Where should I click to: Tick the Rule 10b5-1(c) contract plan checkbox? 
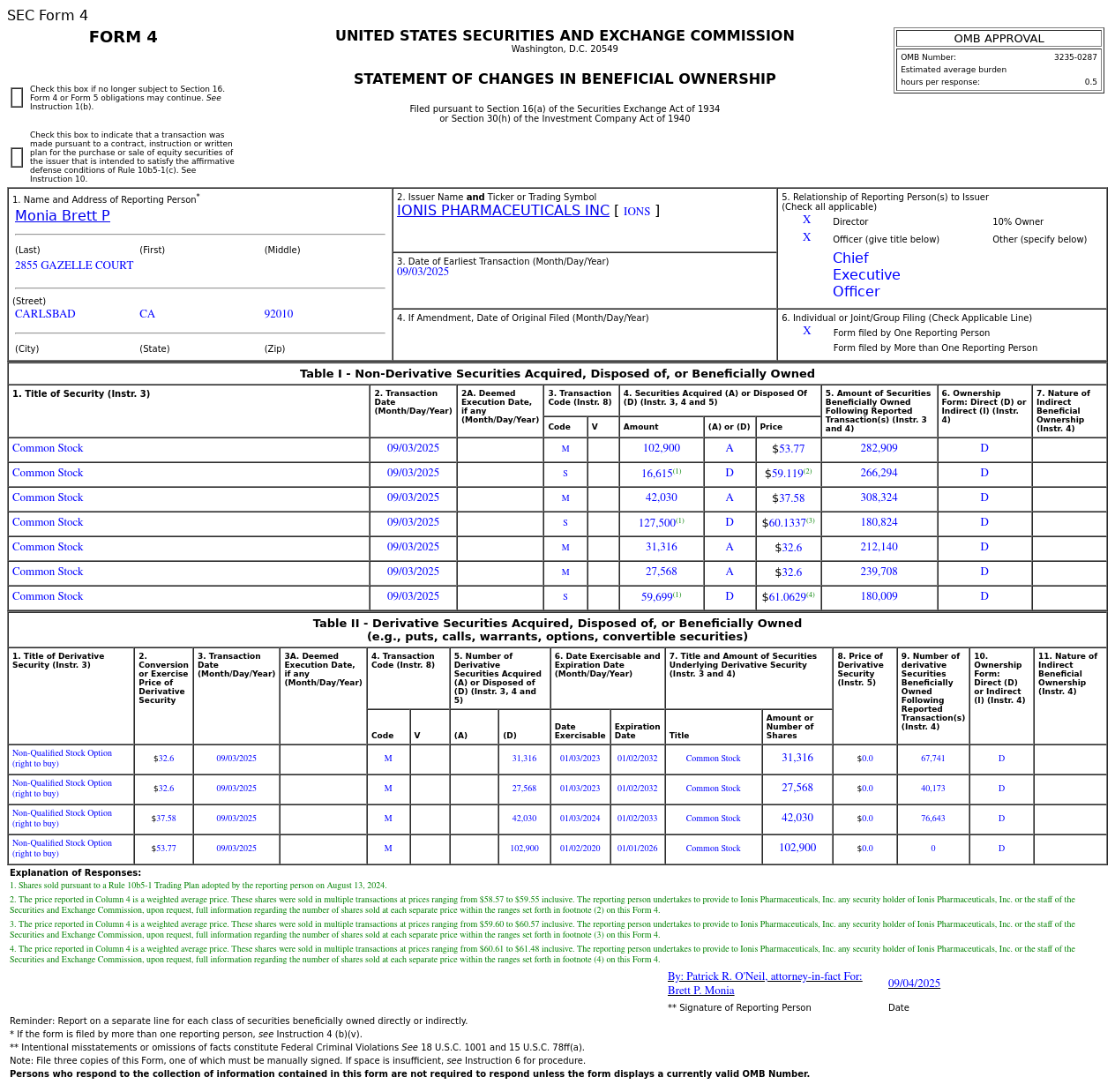(x=17, y=157)
